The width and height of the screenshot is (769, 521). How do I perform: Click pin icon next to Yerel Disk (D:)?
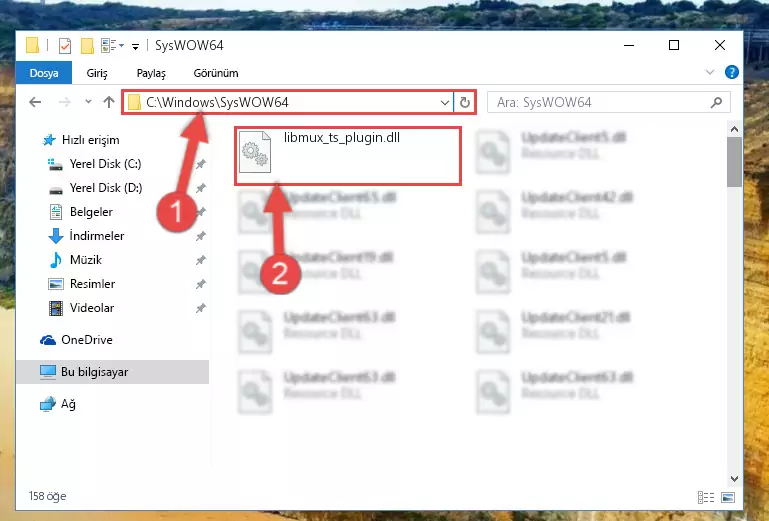(201, 188)
